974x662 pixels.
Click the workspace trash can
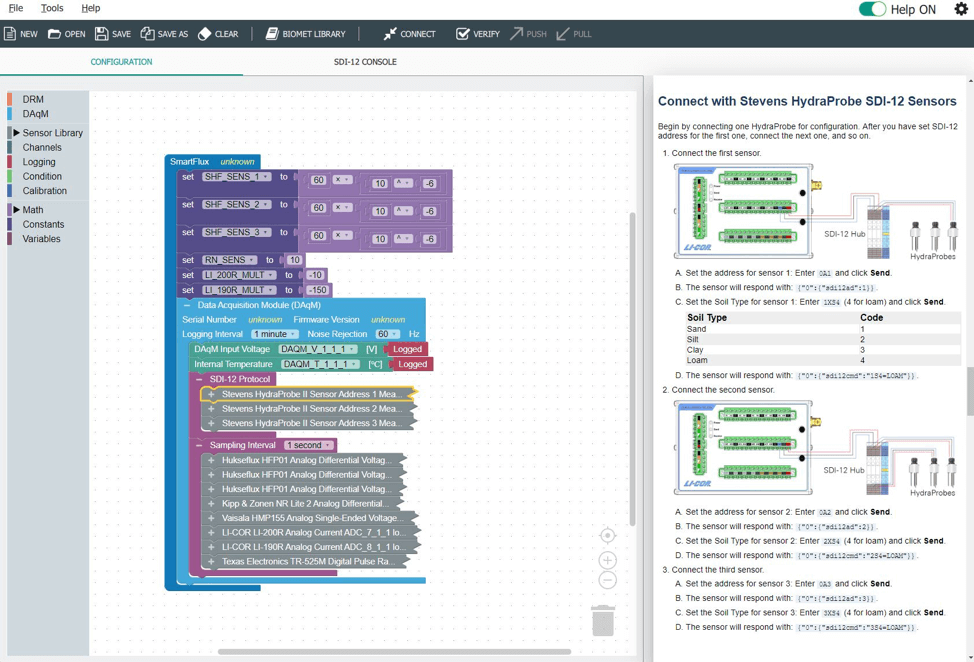pos(603,620)
